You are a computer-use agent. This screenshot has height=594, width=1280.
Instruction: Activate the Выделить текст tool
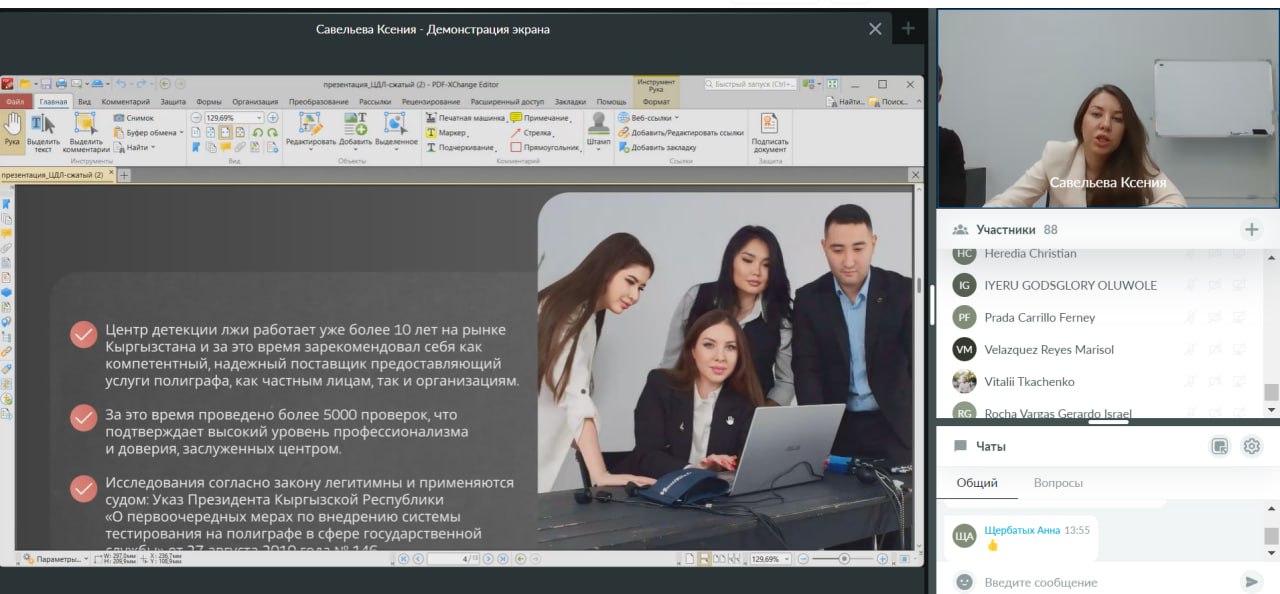(42, 131)
